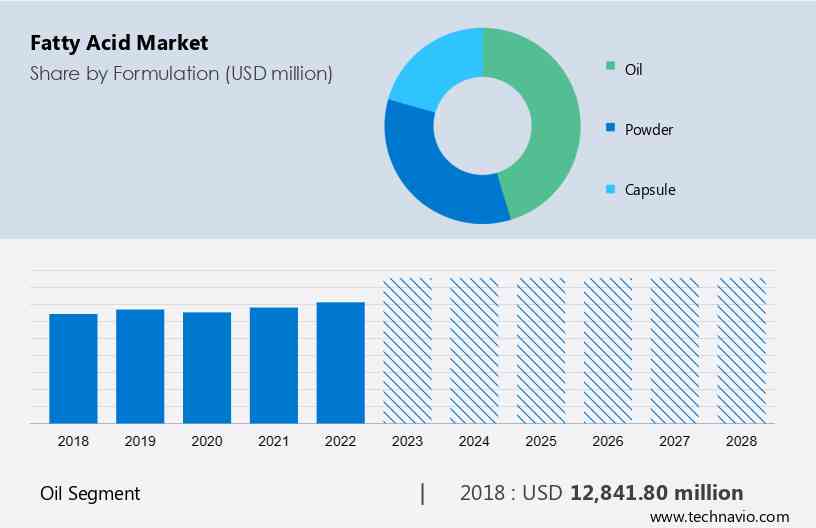Click the Share by Formulation subtitle

181,73
